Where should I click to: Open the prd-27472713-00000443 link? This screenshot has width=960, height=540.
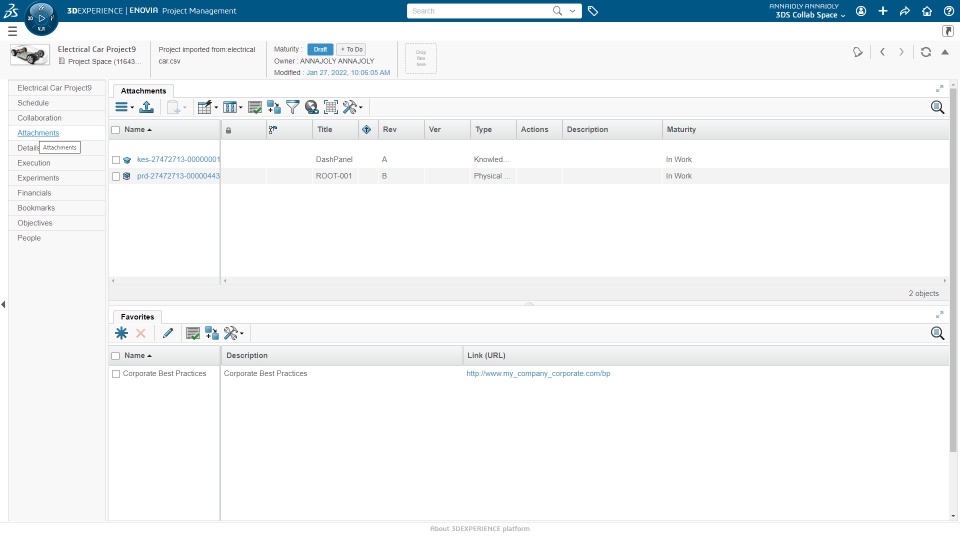point(178,176)
